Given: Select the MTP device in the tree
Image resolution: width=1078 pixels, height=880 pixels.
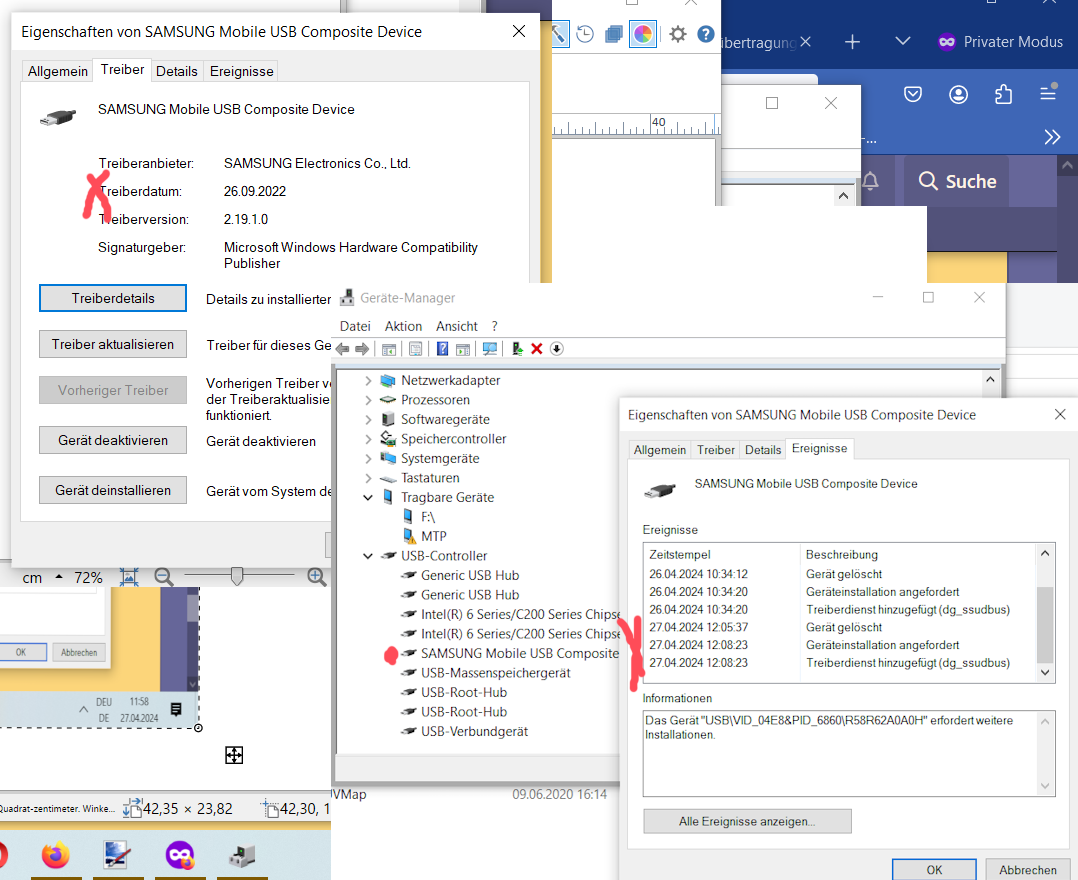Looking at the screenshot, I should [x=433, y=536].
